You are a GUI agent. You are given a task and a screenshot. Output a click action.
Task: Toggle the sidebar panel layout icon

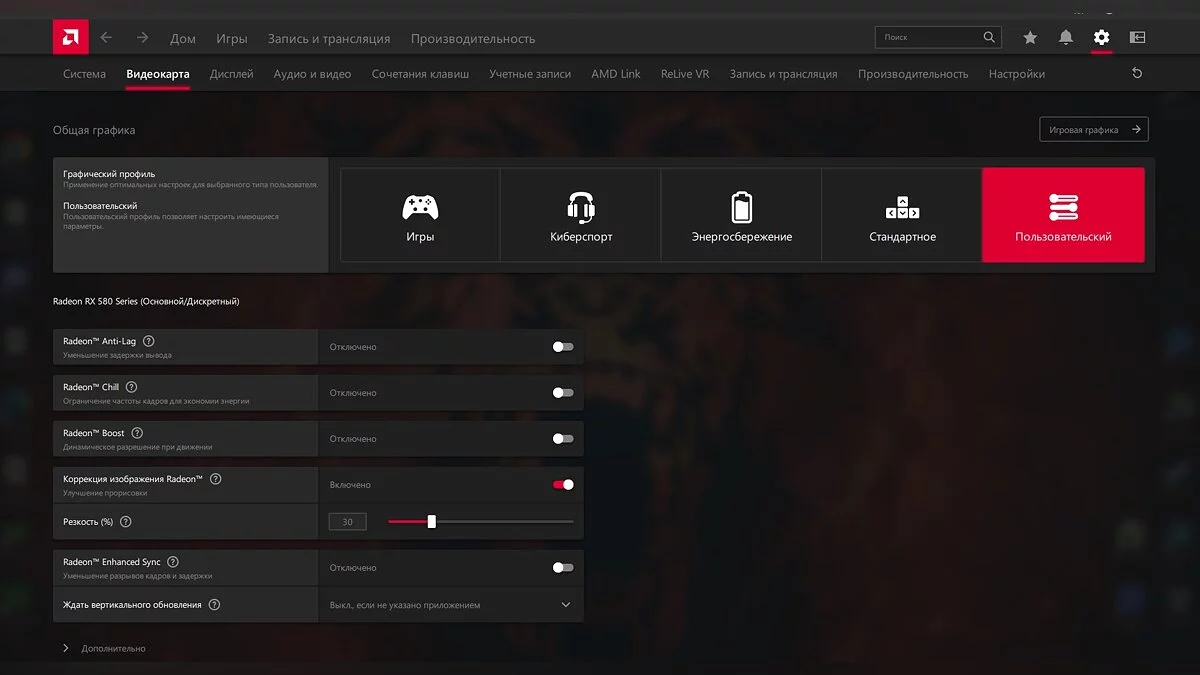tap(1137, 38)
